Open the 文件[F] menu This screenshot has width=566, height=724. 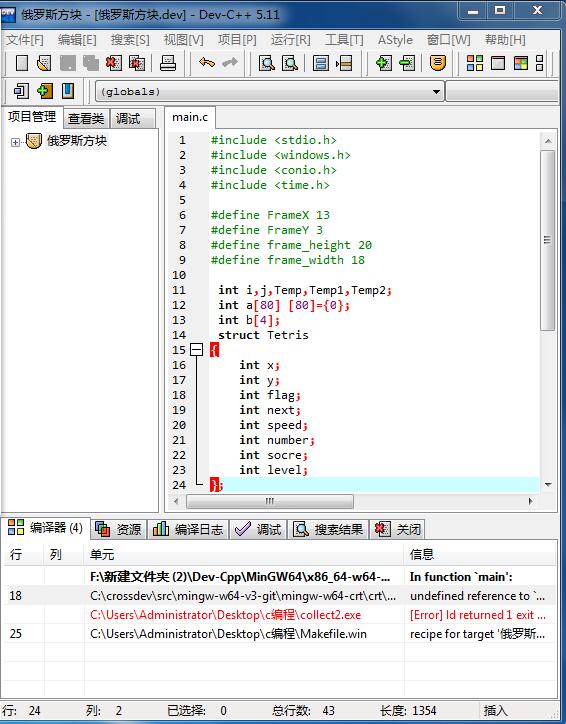(x=25, y=40)
